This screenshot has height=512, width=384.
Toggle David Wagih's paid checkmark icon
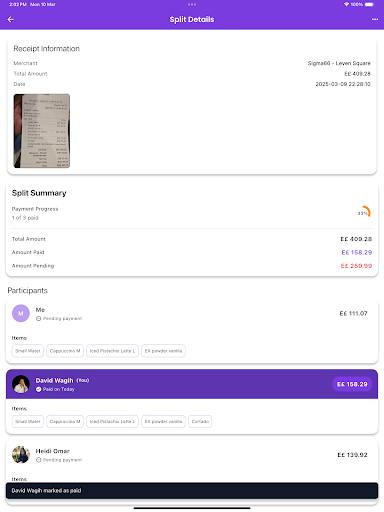tap(38, 389)
